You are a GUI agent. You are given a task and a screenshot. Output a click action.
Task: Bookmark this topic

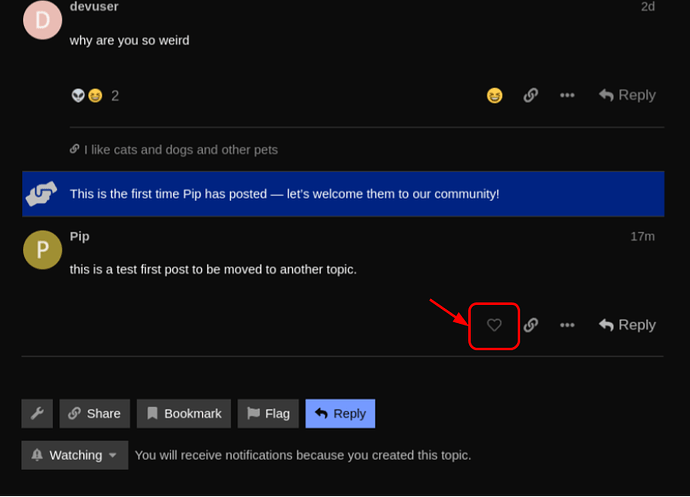point(184,413)
